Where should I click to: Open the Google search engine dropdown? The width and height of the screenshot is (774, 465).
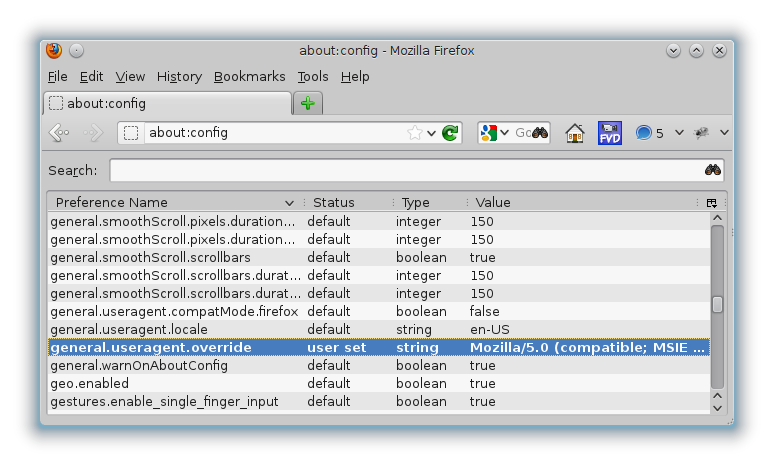tap(494, 133)
